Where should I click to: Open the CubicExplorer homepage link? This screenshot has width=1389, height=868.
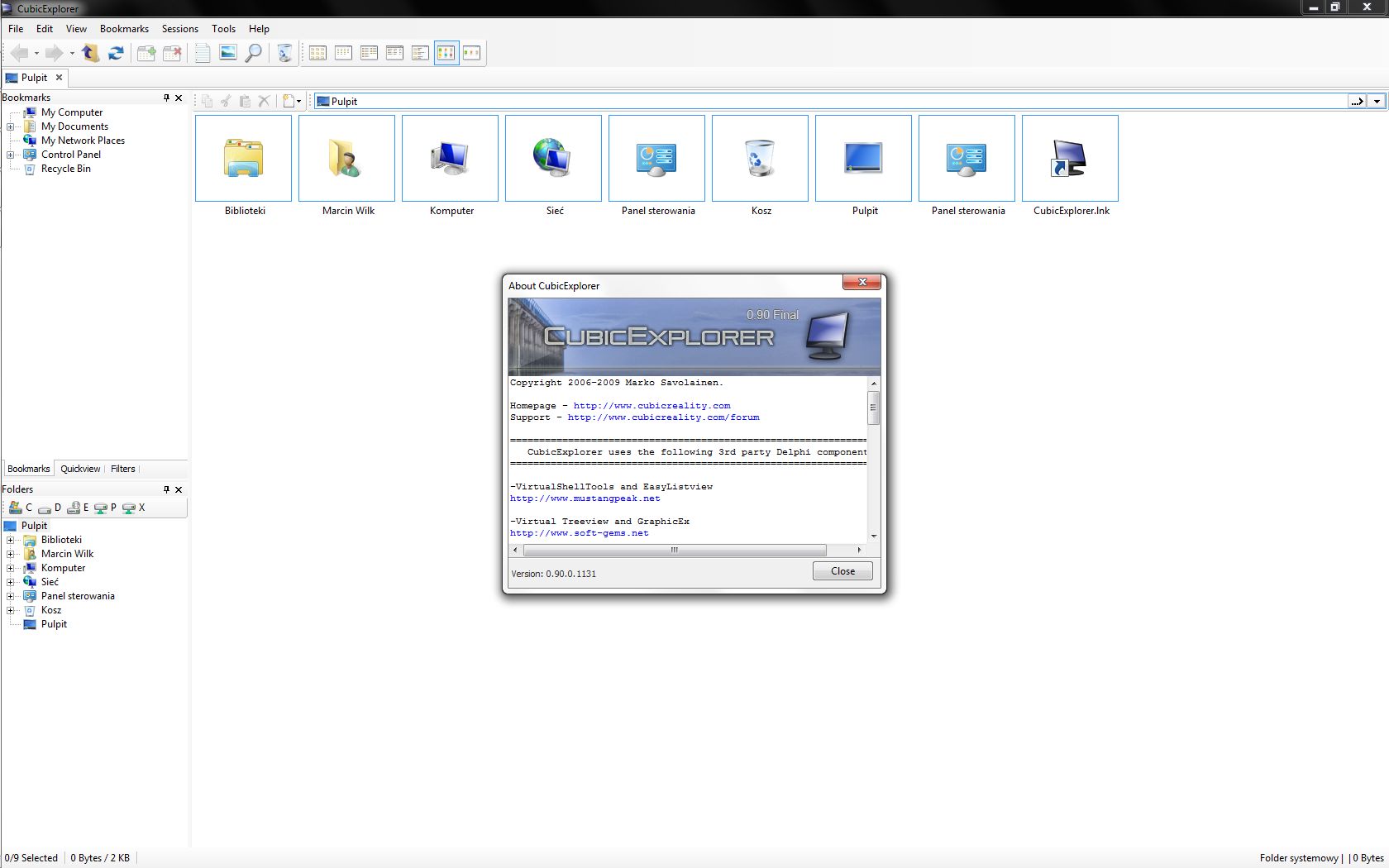coord(652,405)
